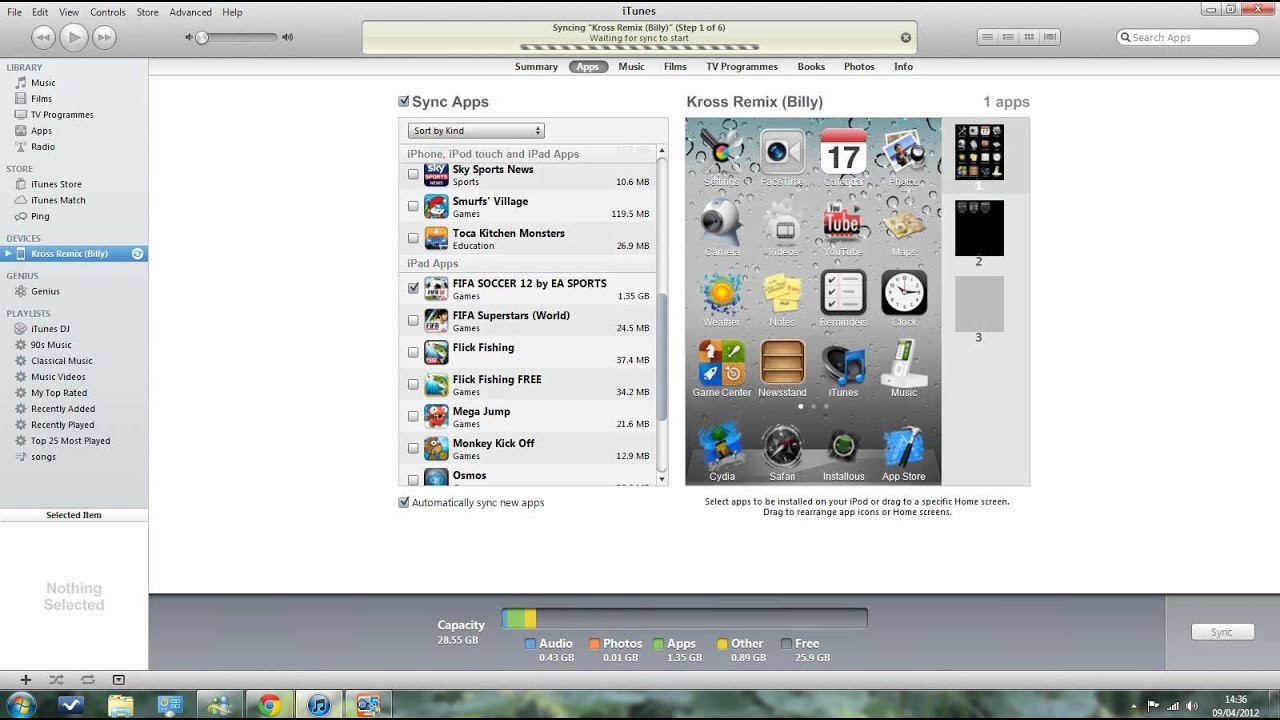Select Cydia icon in the dock
Screen dimensions: 1280x720
(x=721, y=452)
